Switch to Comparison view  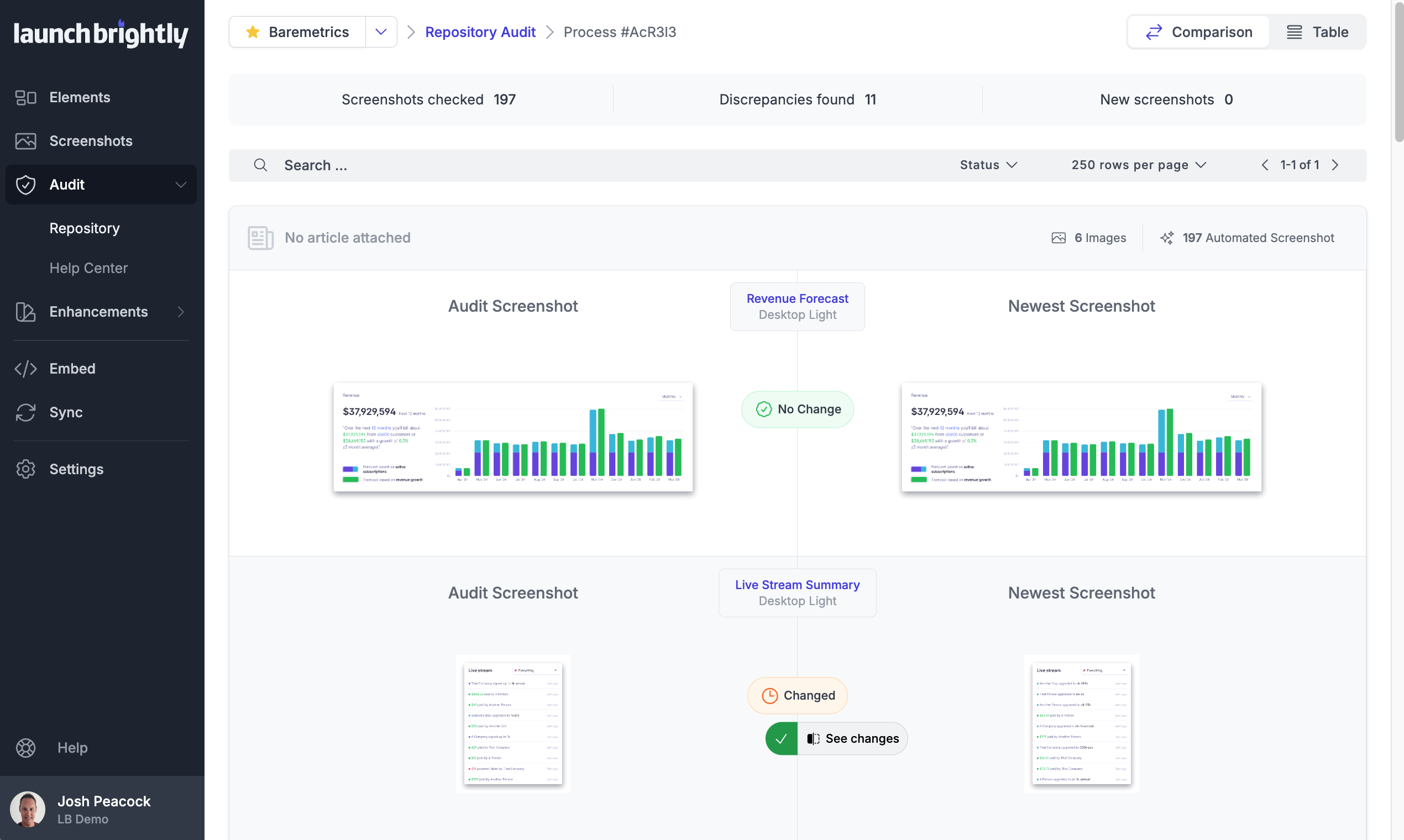tap(1199, 32)
